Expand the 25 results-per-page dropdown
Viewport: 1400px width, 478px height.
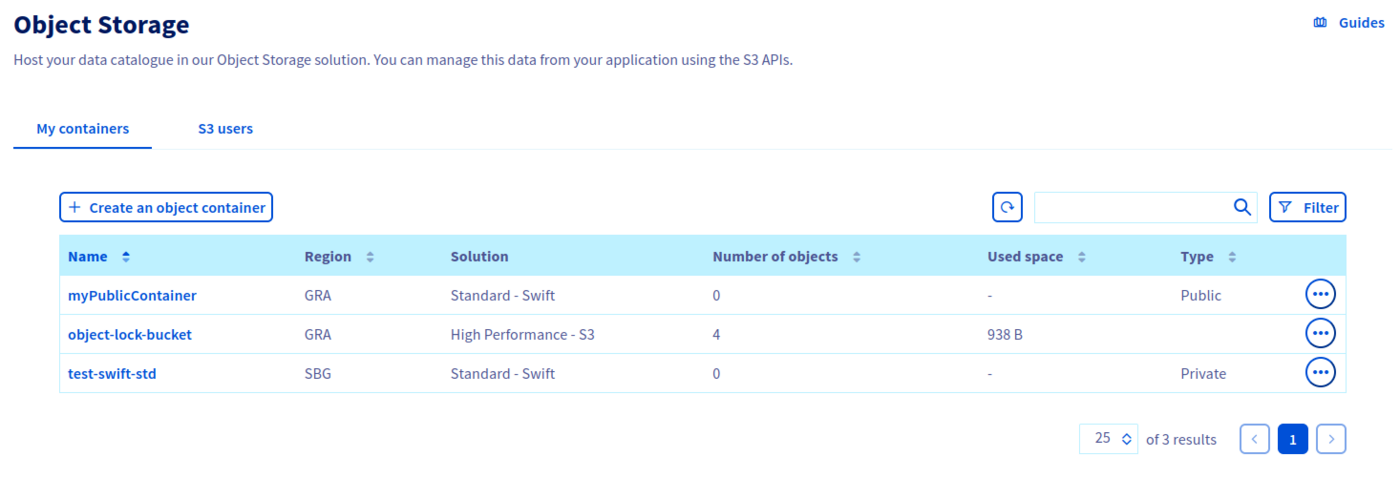tap(1108, 439)
